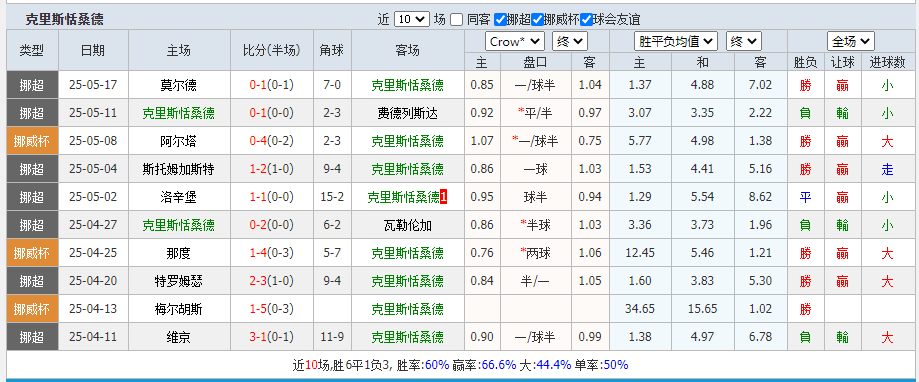
Task: Click date 25-04-11
Action: point(93,337)
